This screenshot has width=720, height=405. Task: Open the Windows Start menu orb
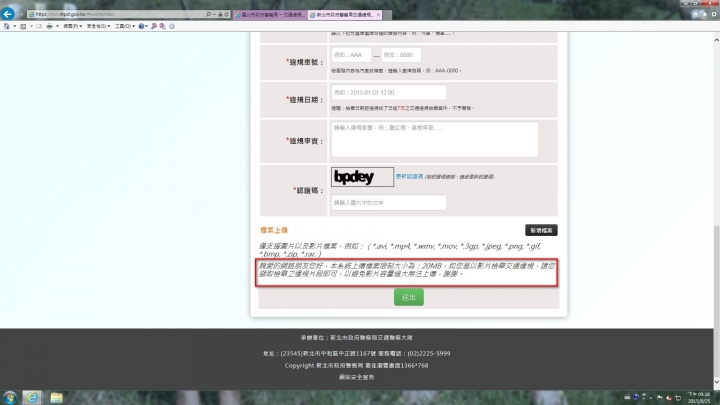(10, 397)
